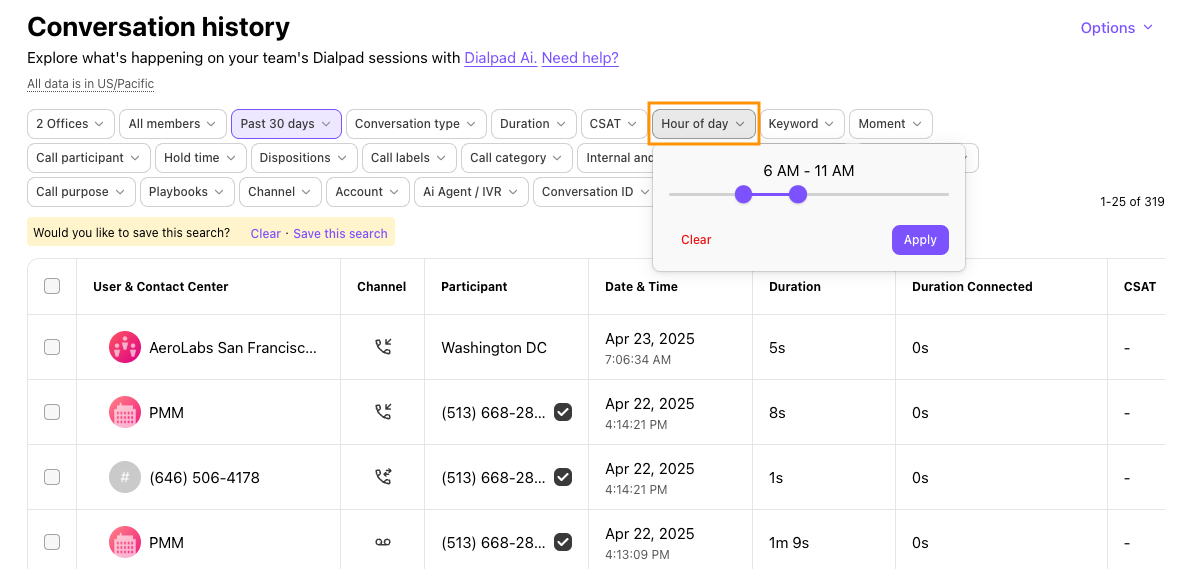Click the verified check badge in the 1m 9s row
1188x569 pixels.
tap(563, 542)
